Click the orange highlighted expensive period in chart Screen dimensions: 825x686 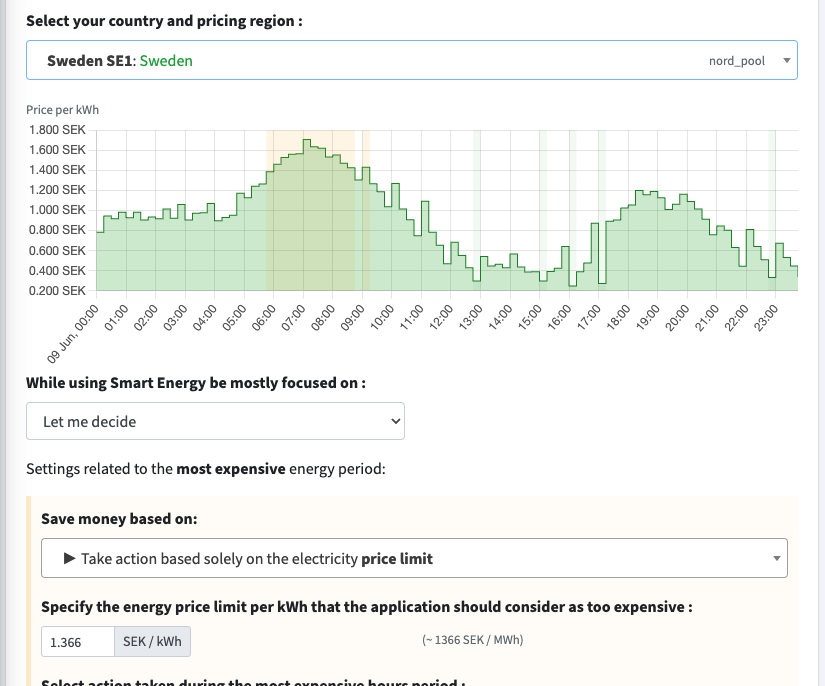pos(310,210)
